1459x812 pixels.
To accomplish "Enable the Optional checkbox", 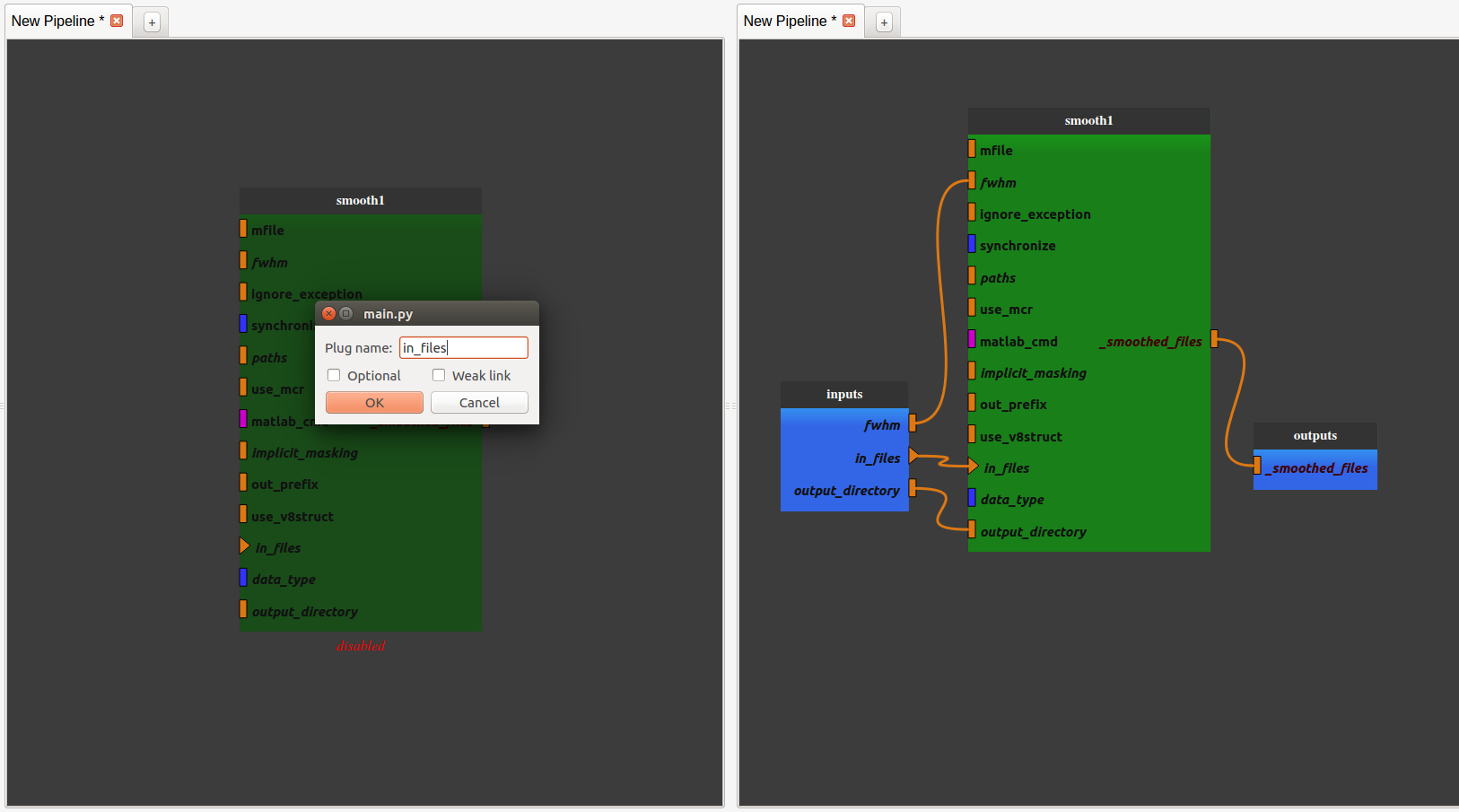I will pos(334,375).
